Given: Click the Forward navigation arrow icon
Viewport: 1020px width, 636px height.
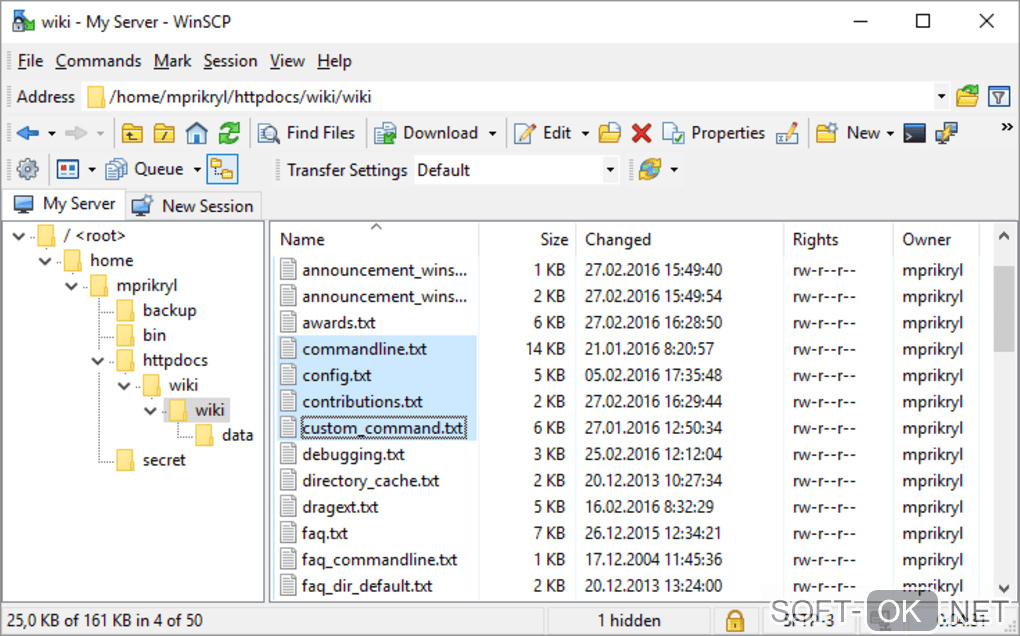Looking at the screenshot, I should [x=76, y=133].
